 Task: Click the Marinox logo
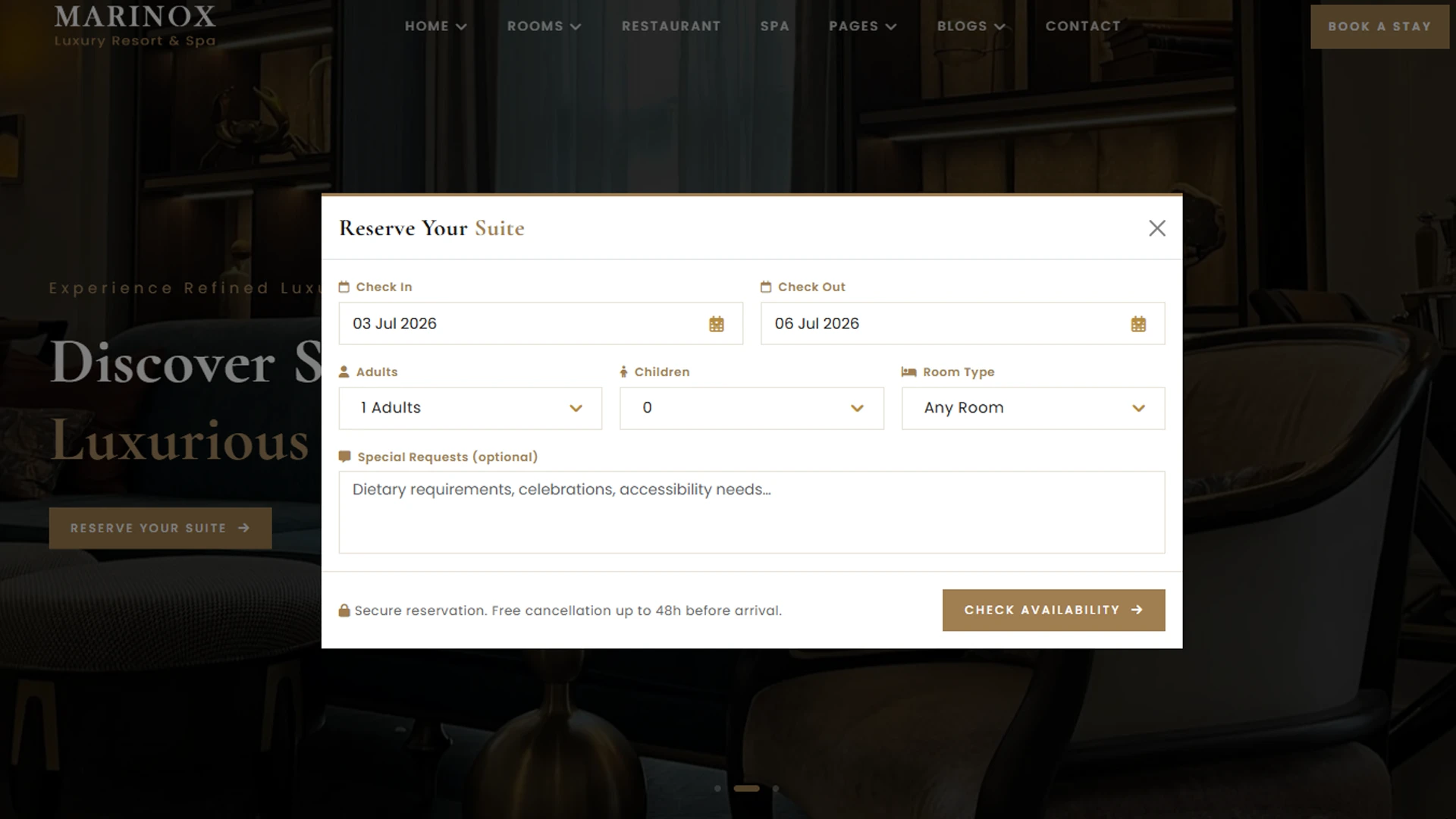135,27
